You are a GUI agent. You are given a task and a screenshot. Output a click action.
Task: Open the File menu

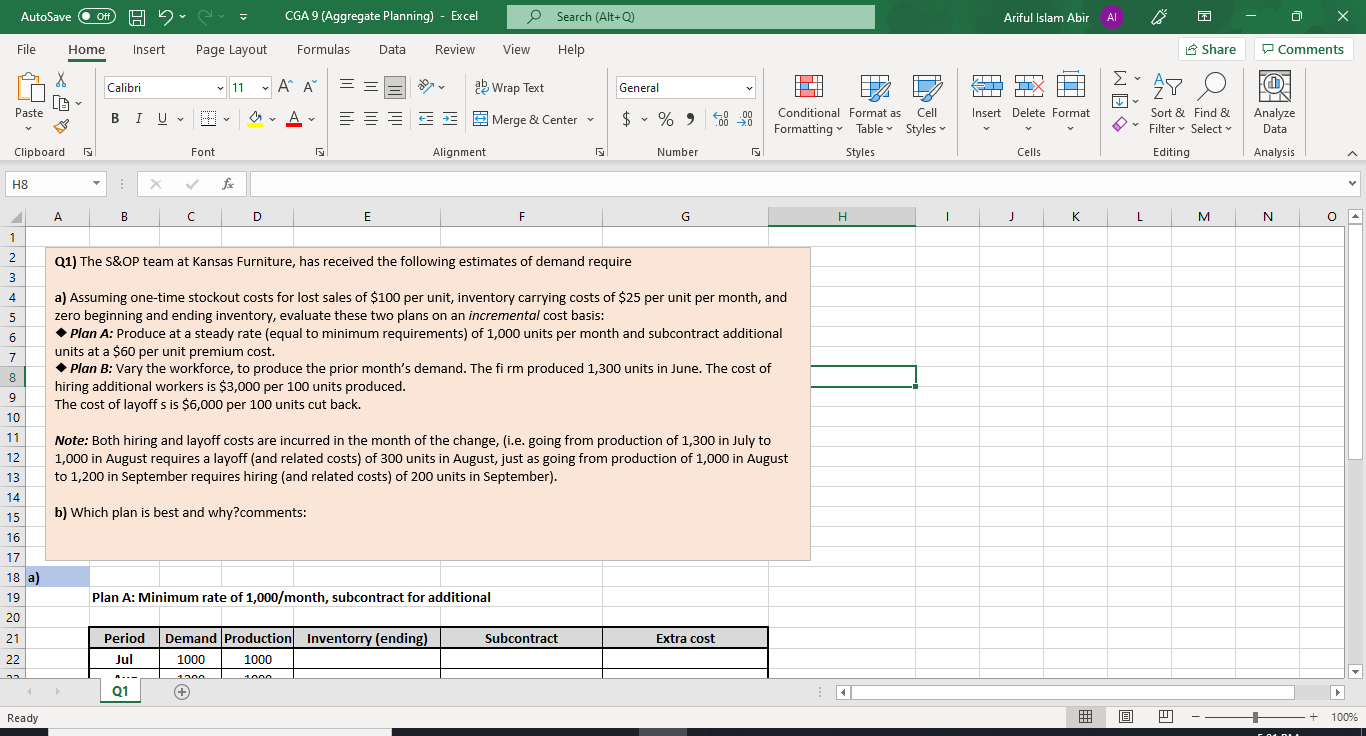26,49
